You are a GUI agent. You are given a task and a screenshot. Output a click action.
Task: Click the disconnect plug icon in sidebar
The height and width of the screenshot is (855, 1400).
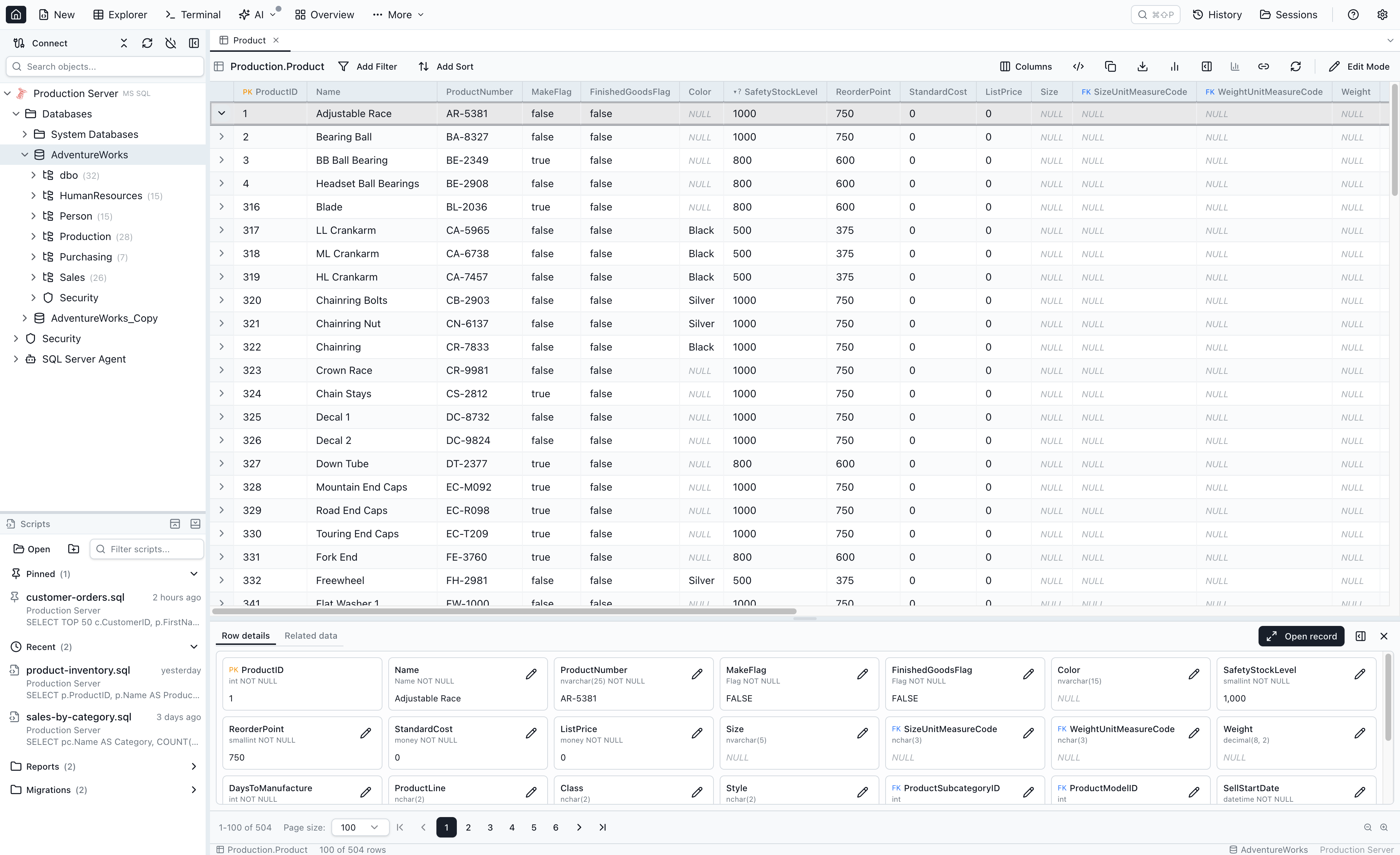[171, 43]
